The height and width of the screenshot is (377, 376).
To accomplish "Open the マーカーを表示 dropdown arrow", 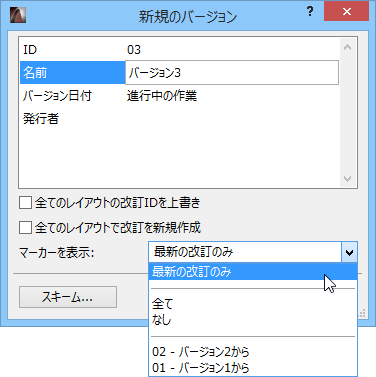I will coord(349,252).
